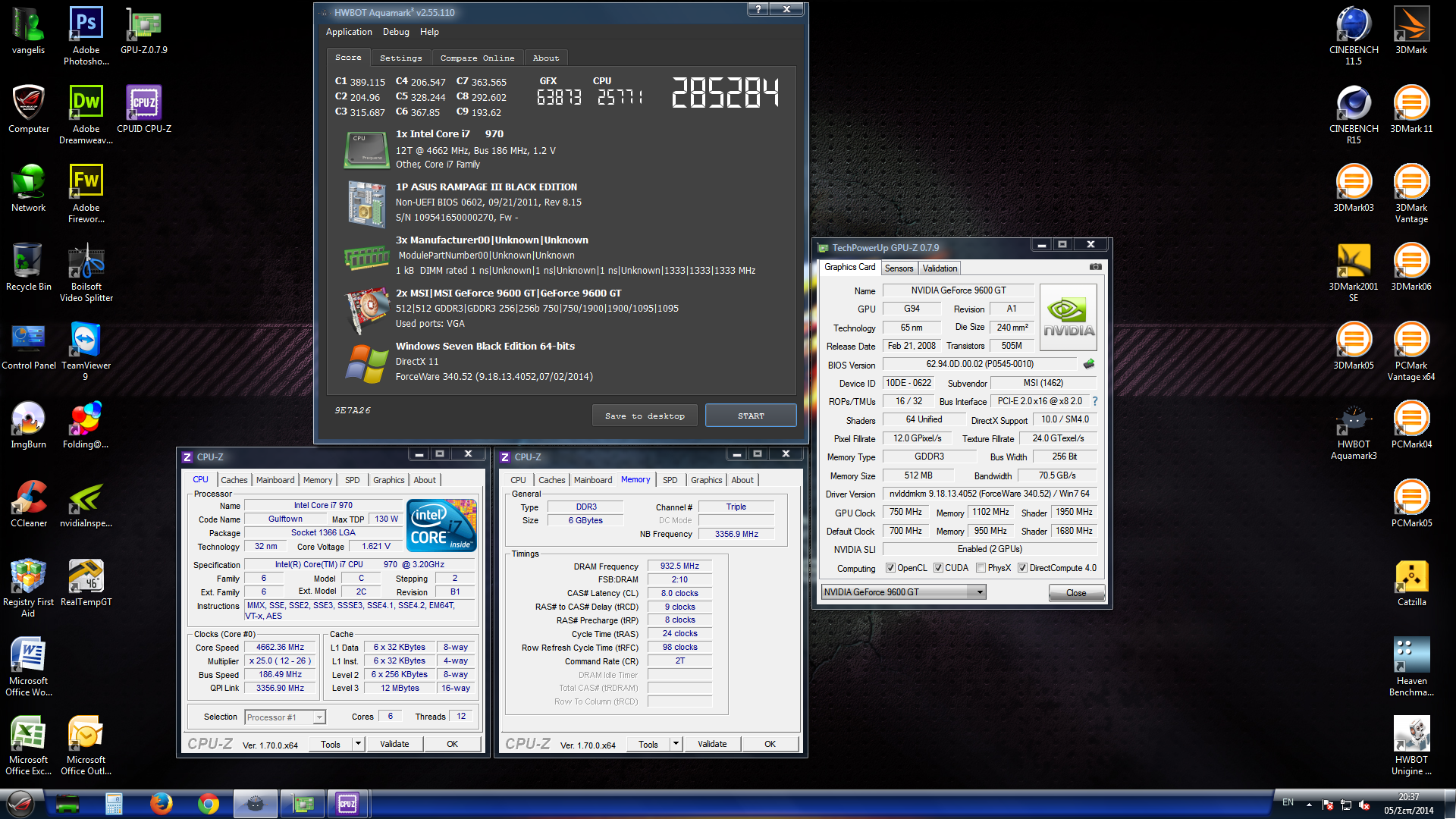Open nvidiaInspector desktop icon
This screenshot has height=819, width=1456.
(86, 504)
